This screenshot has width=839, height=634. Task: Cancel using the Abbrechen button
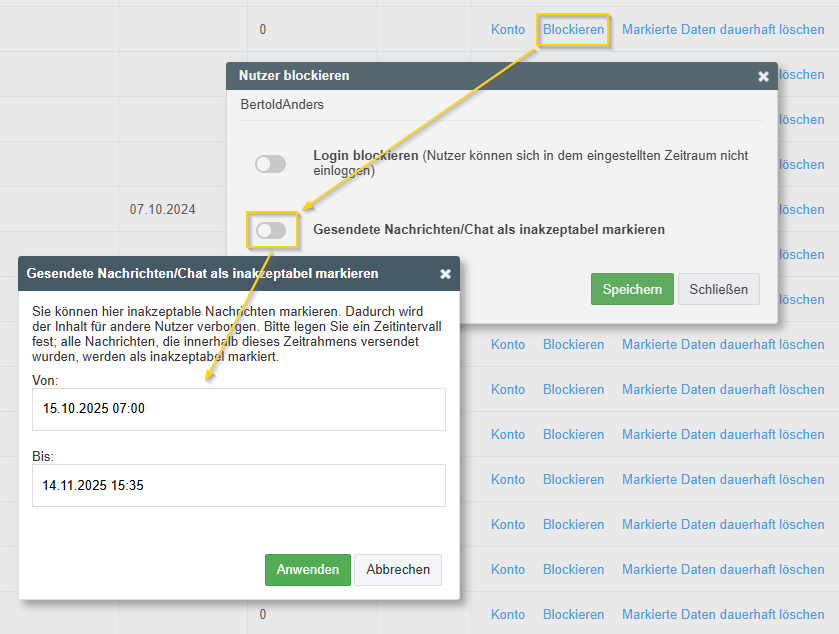(x=398, y=569)
